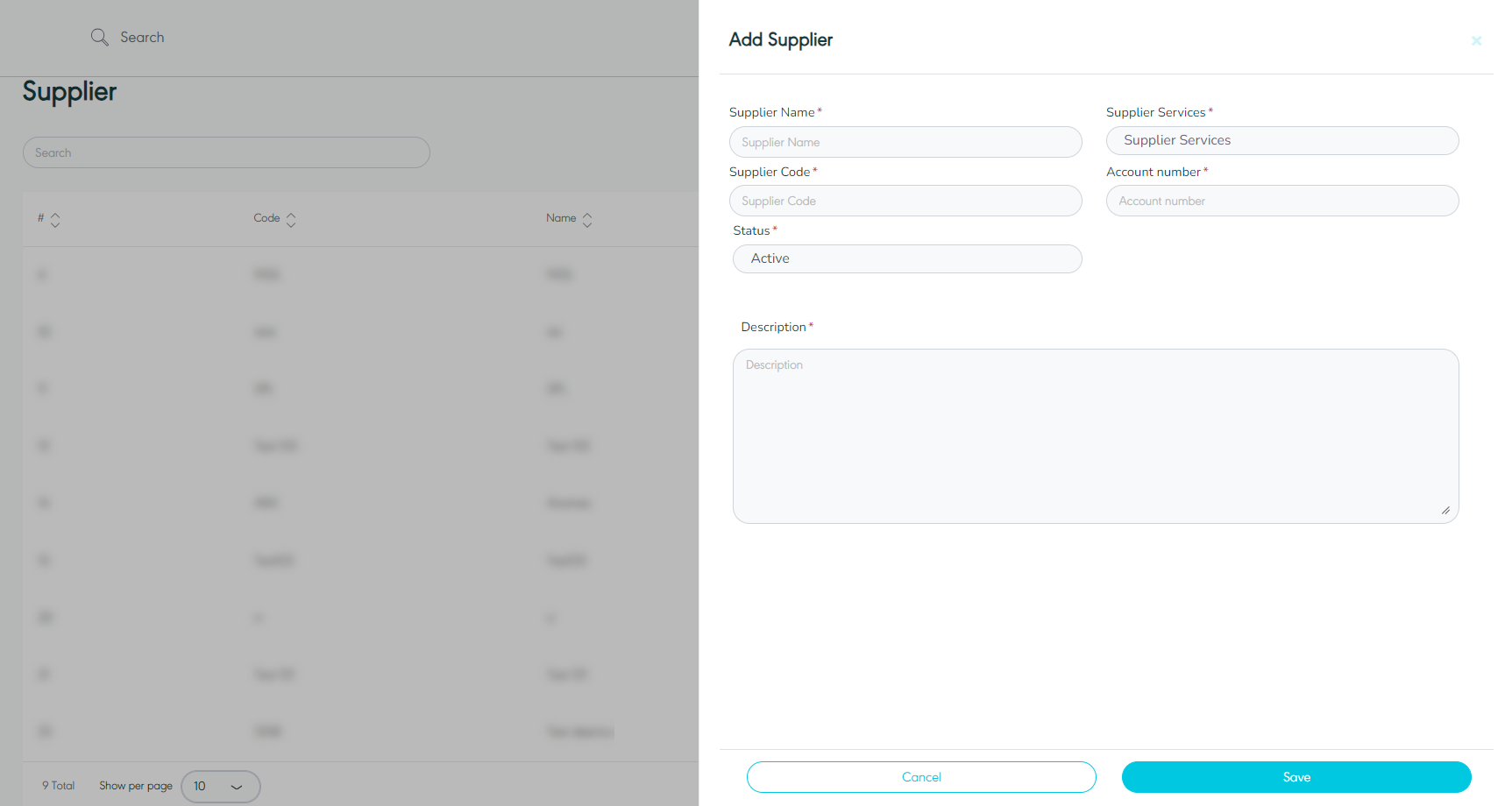Click the Code column header
This screenshot has height=806, width=1512.
click(x=266, y=218)
